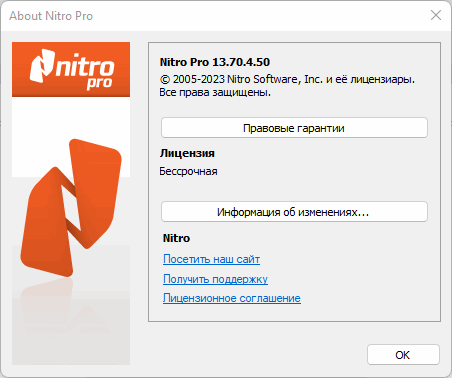452x378 pixels.
Task: Click the large orange Nitro emblem
Action: tap(71, 207)
